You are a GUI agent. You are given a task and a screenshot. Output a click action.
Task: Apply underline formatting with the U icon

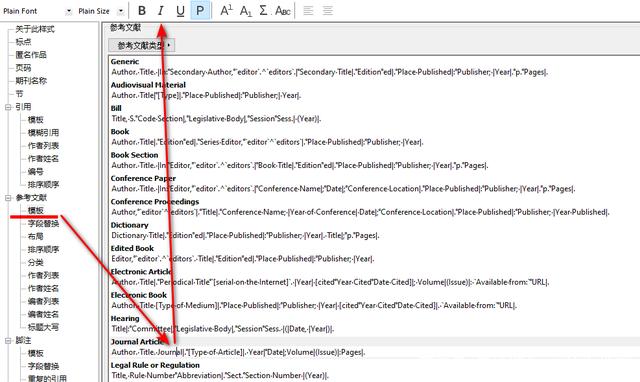180,11
